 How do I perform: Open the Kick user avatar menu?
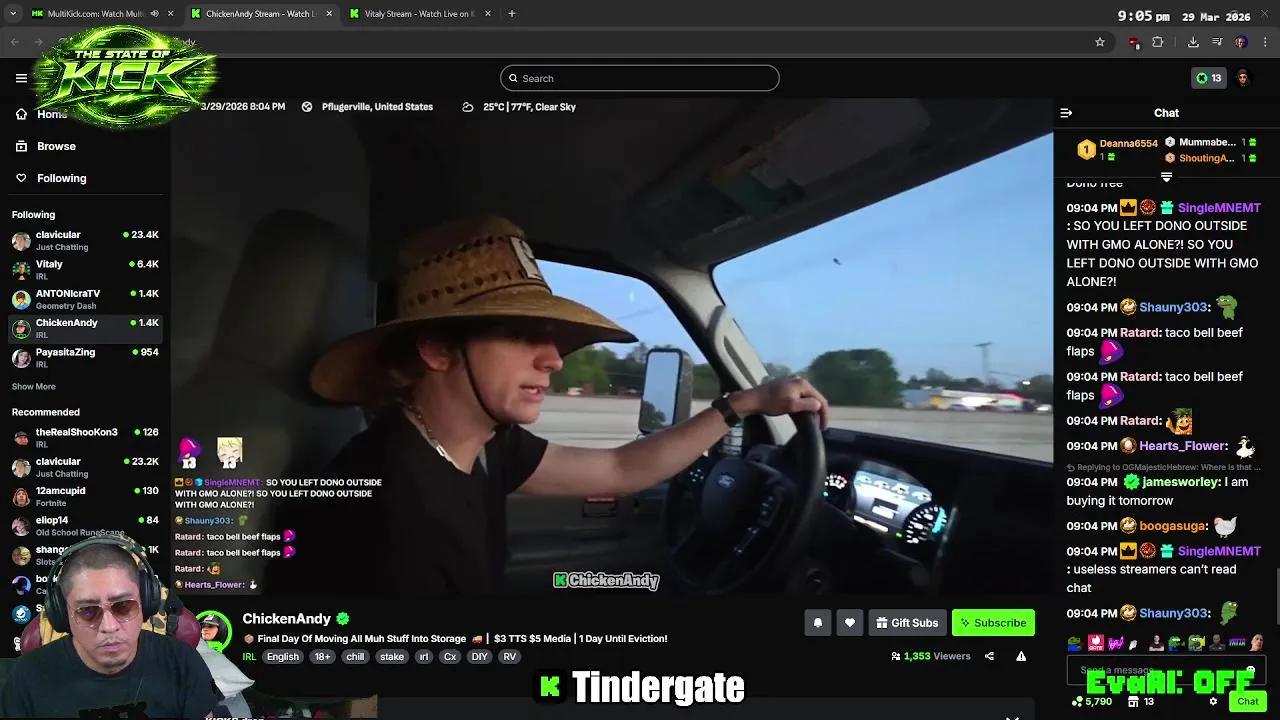[1243, 78]
